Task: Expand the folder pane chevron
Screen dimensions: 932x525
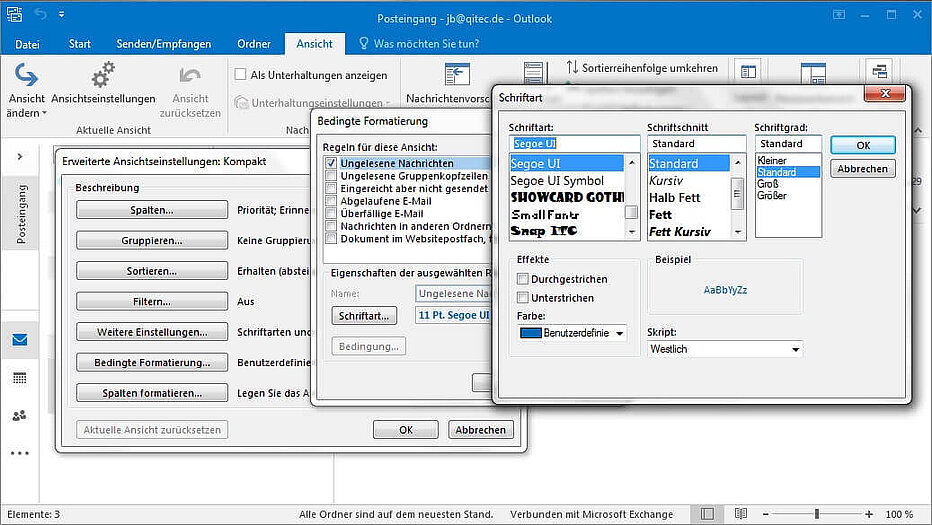Action: pos(20,156)
